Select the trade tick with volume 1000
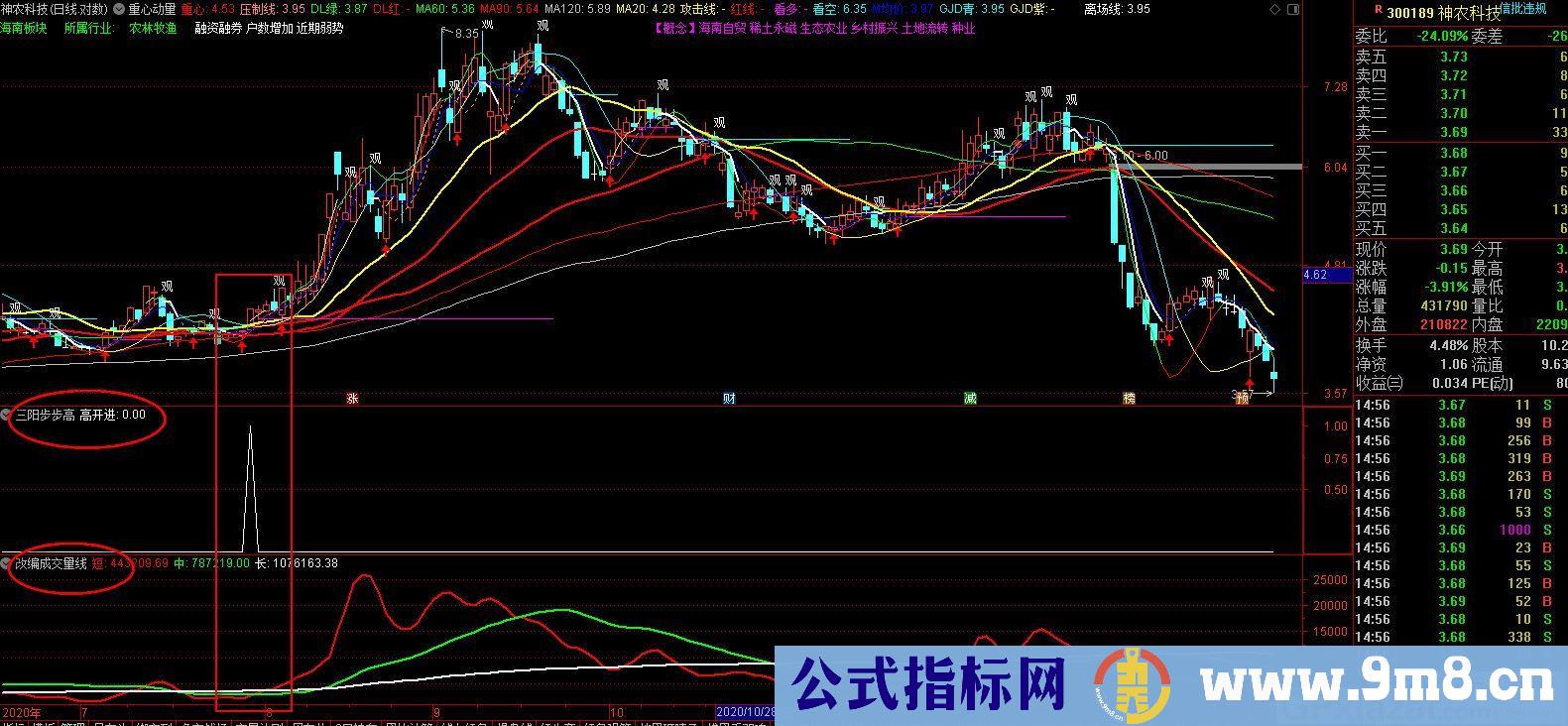The height and width of the screenshot is (726, 1568). click(x=1461, y=530)
